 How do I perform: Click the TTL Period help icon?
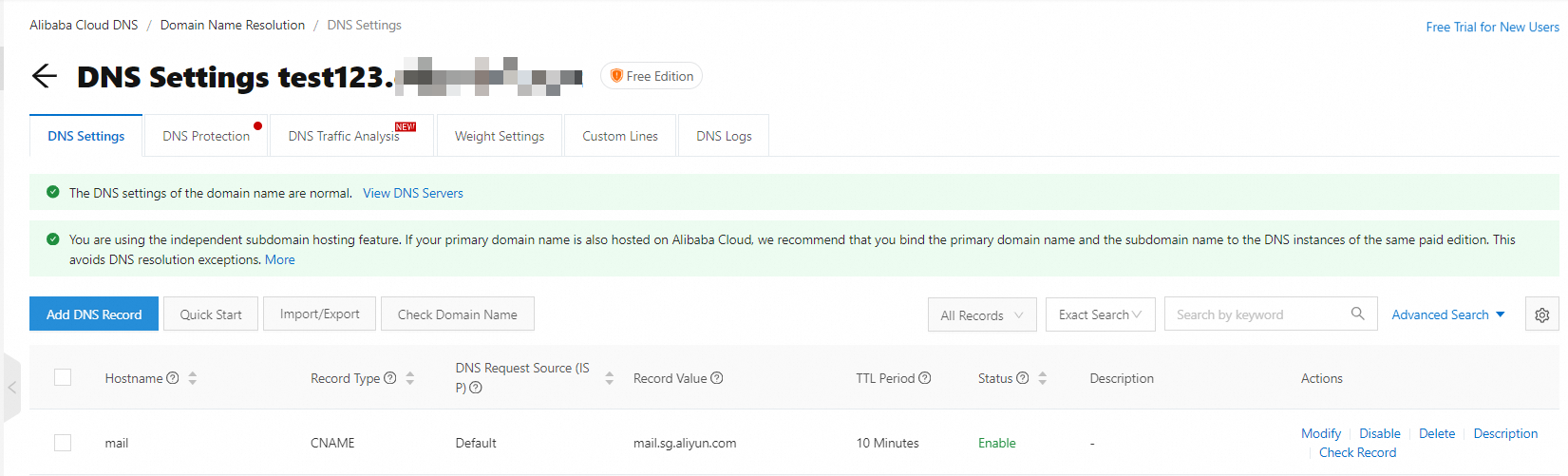click(925, 378)
